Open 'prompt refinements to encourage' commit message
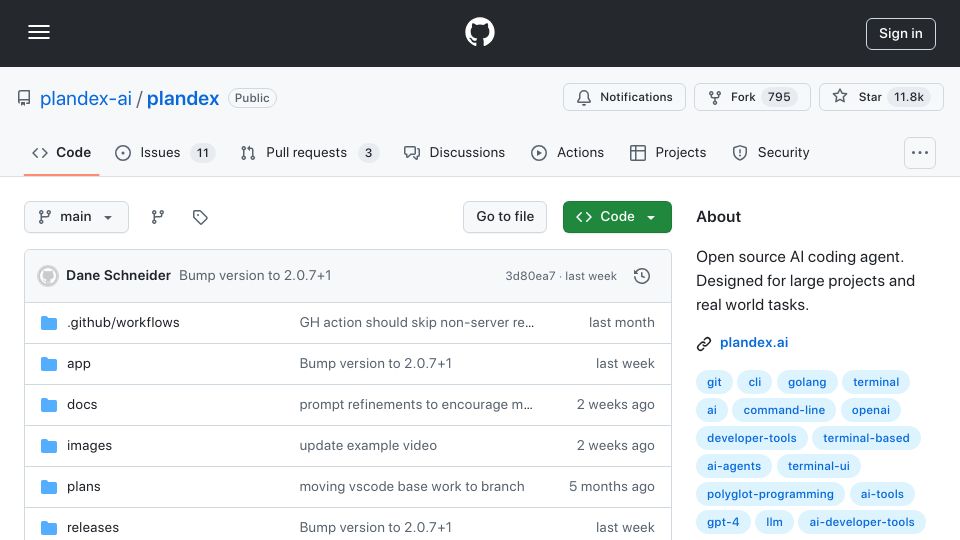The height and width of the screenshot is (540, 960). (x=416, y=405)
